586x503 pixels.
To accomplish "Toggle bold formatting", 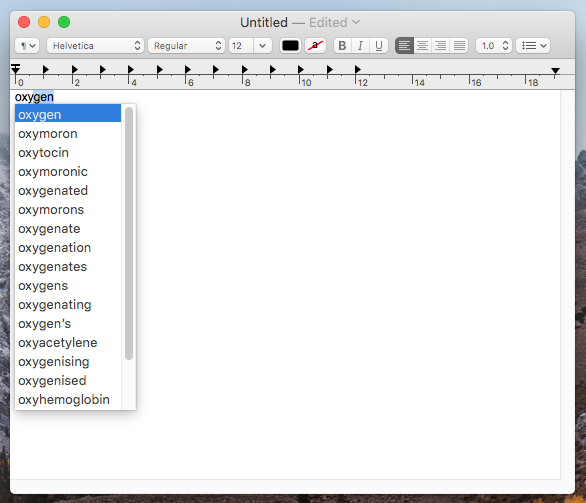I will (342, 46).
